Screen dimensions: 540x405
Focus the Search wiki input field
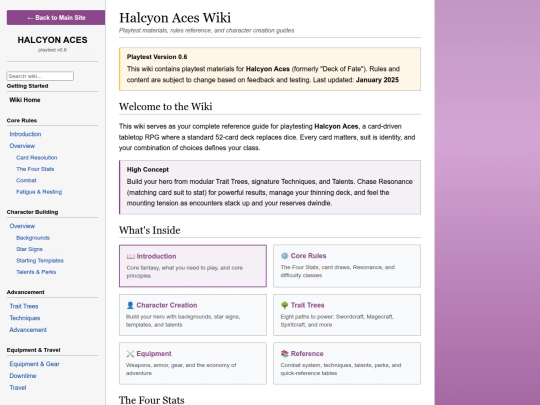40,76
